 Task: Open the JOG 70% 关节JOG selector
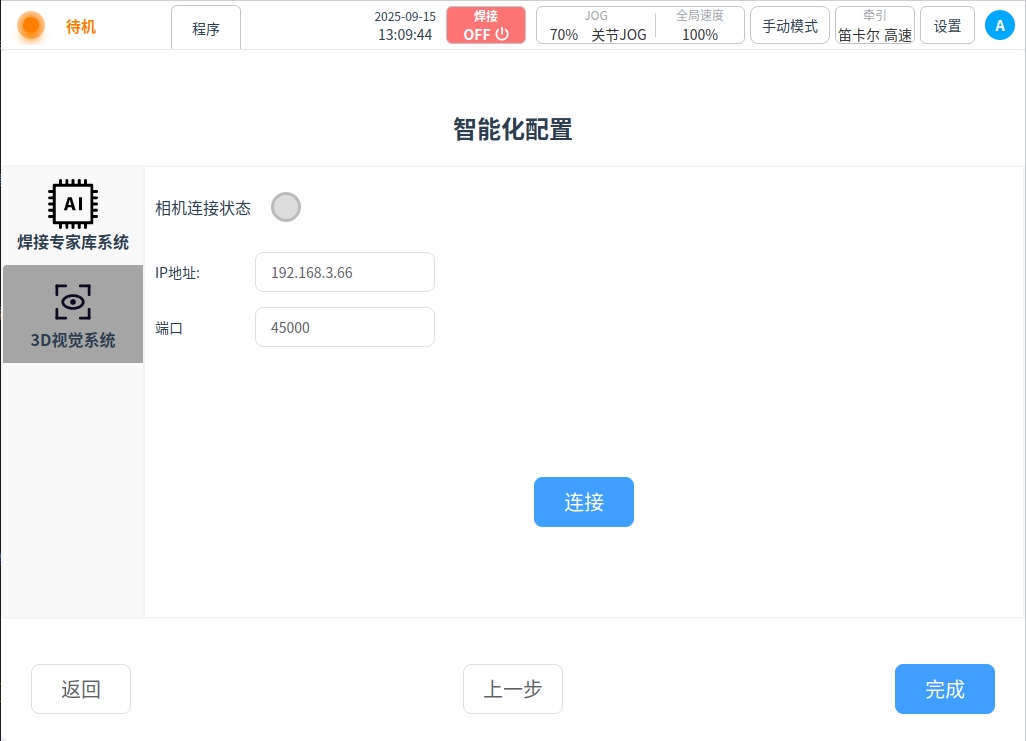597,25
